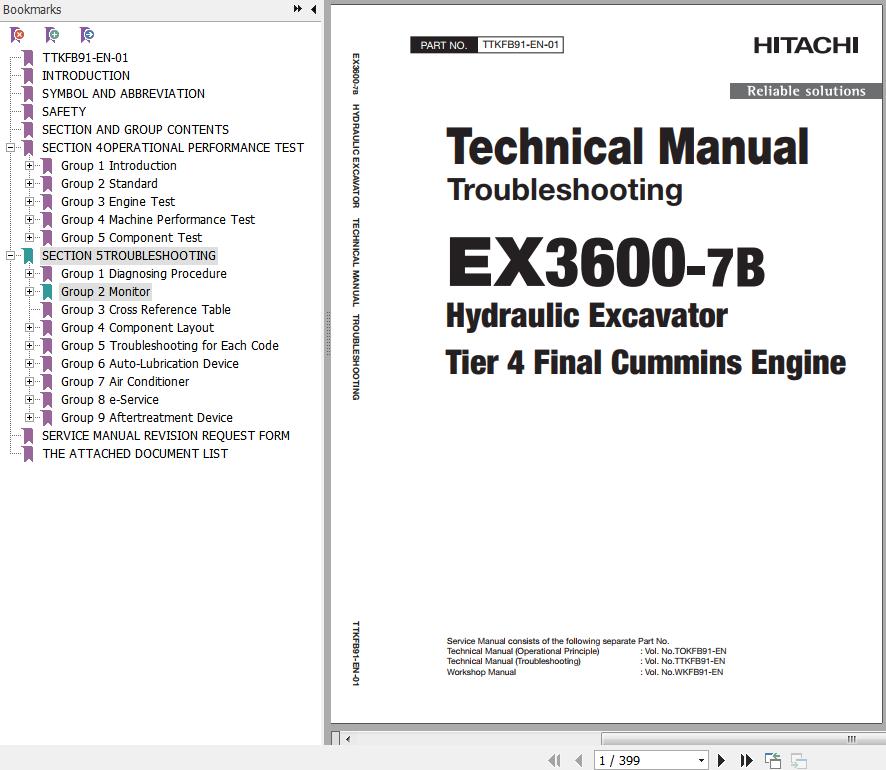Select SECTION 5 TROUBLESHOOTING bookmark
Viewport: 886px width, 770px height.
click(129, 255)
